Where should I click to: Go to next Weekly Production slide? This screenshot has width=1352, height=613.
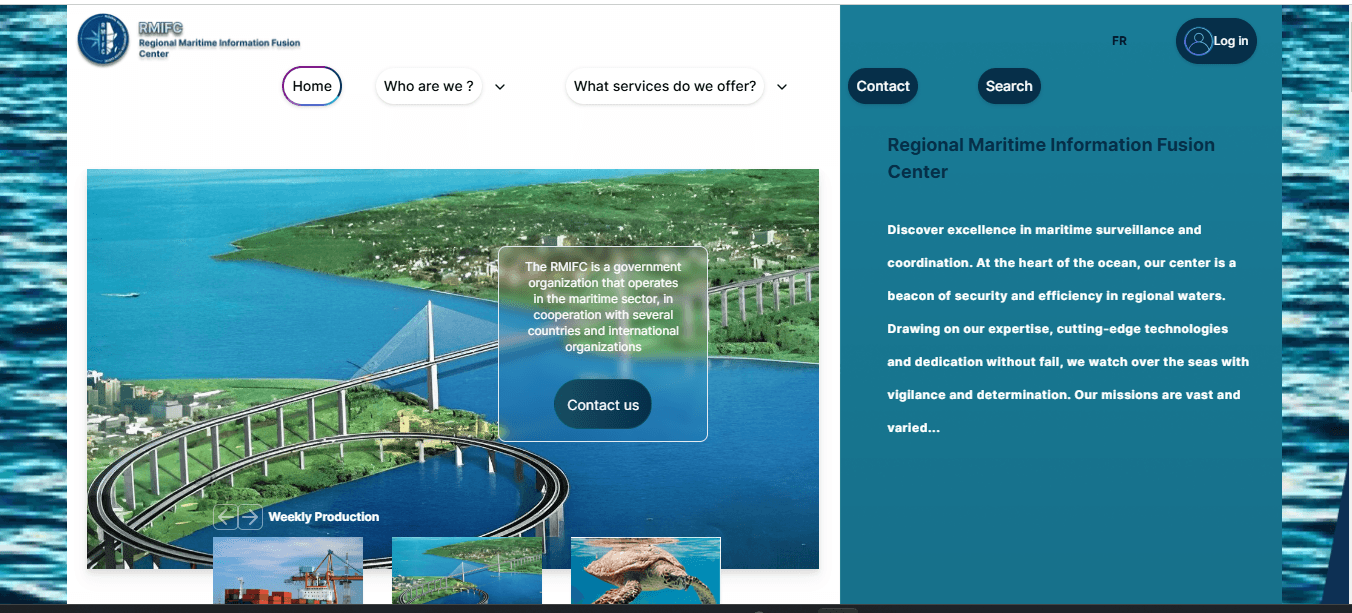tap(250, 517)
